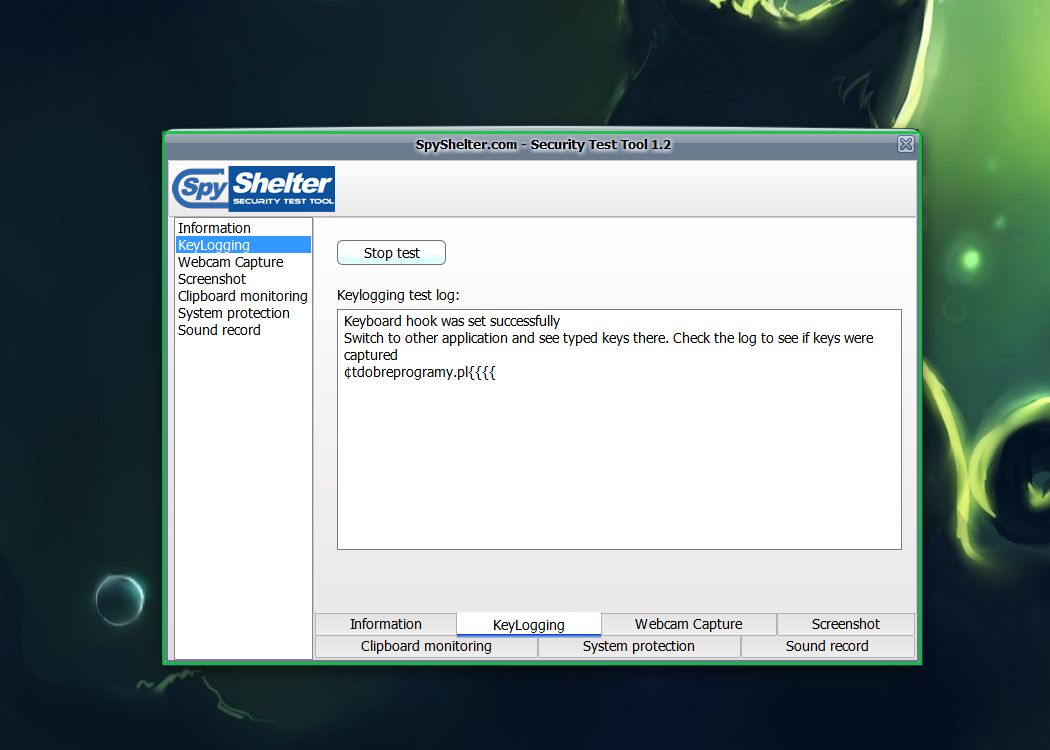Go to Clipboard monitoring bottom tab
1050x750 pixels.
coord(426,646)
